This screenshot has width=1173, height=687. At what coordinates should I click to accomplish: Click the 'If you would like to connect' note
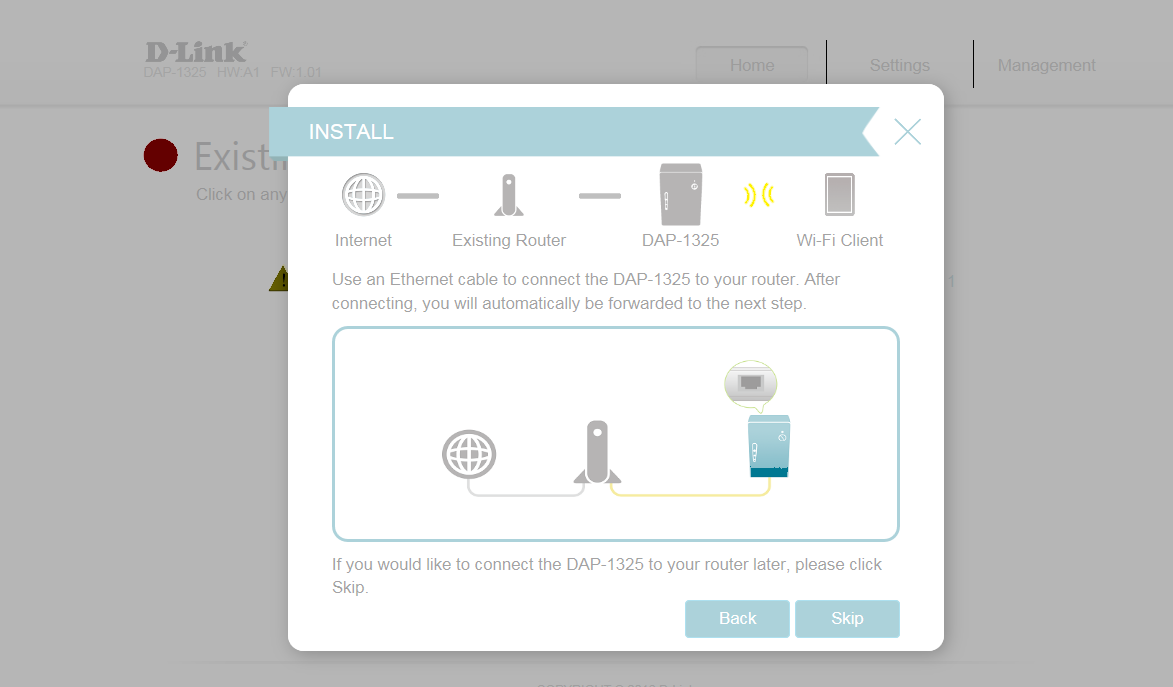(607, 575)
